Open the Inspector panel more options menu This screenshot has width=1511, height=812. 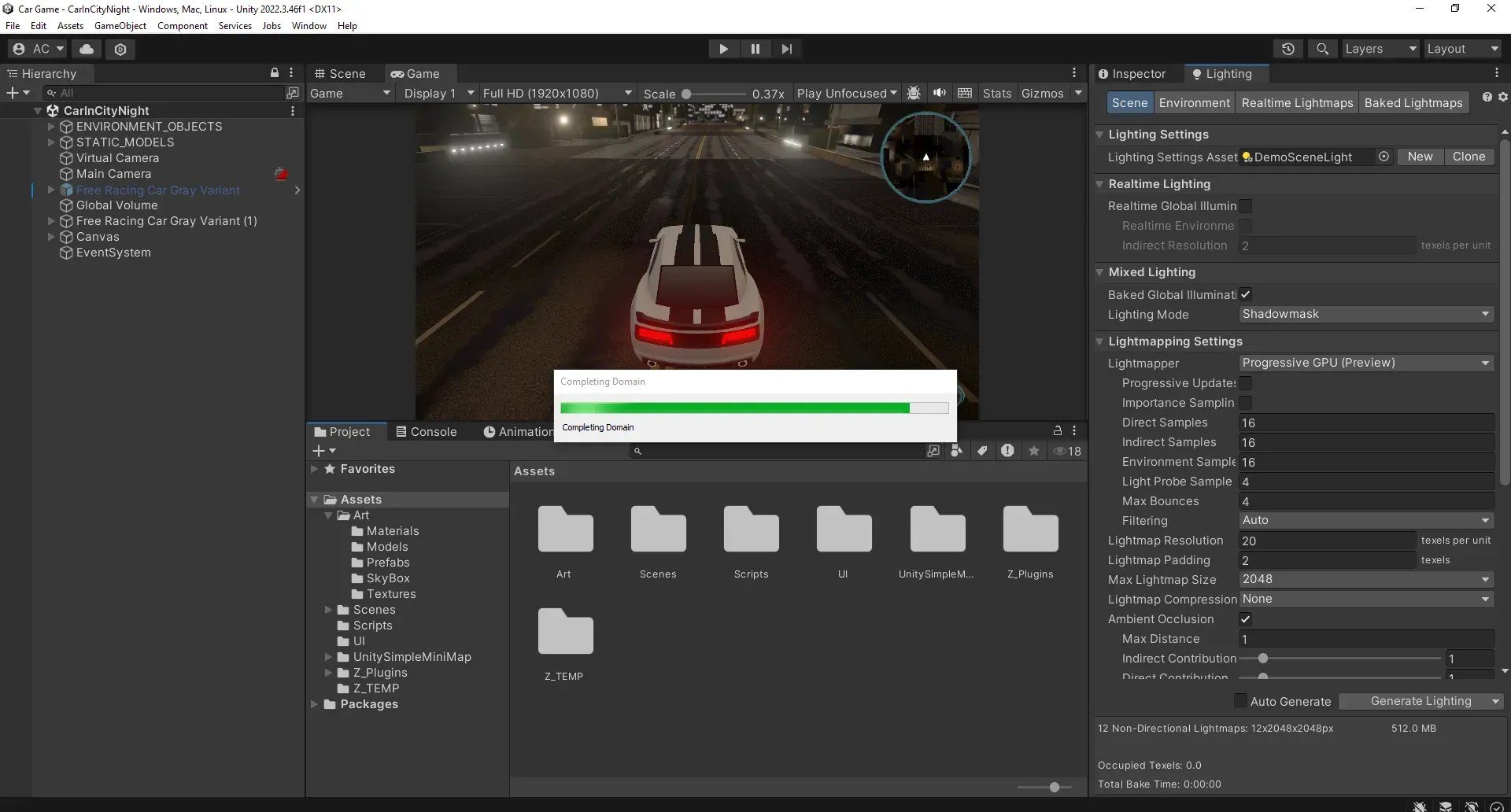click(1497, 72)
